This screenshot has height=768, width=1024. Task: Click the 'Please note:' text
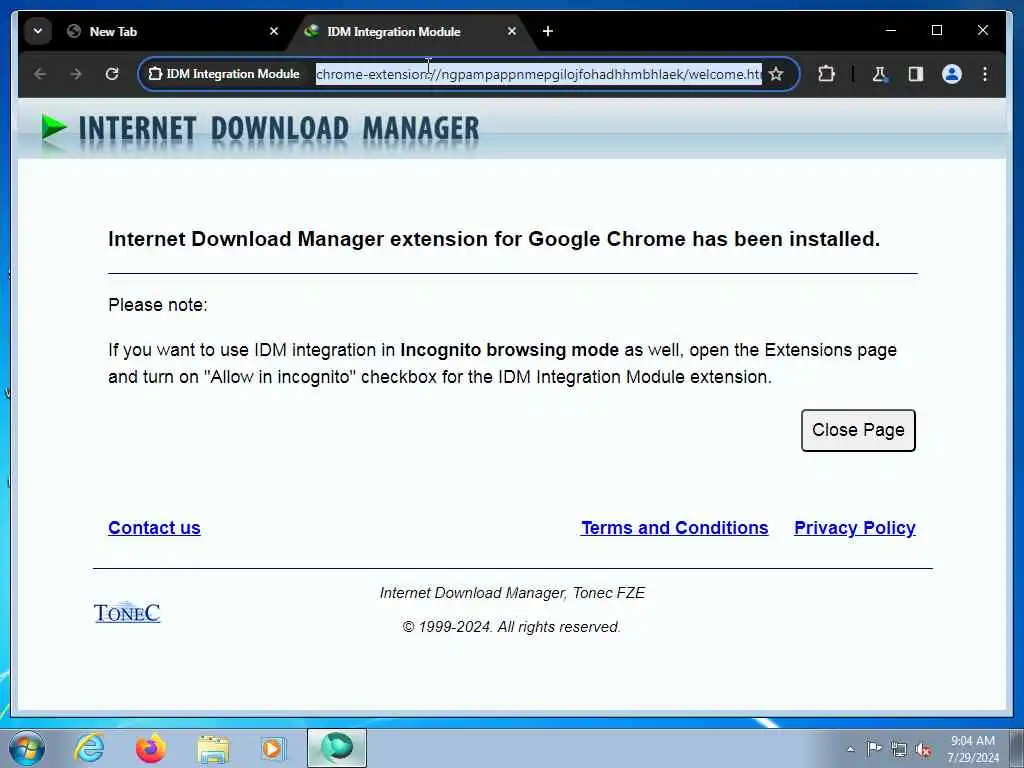coord(158,305)
